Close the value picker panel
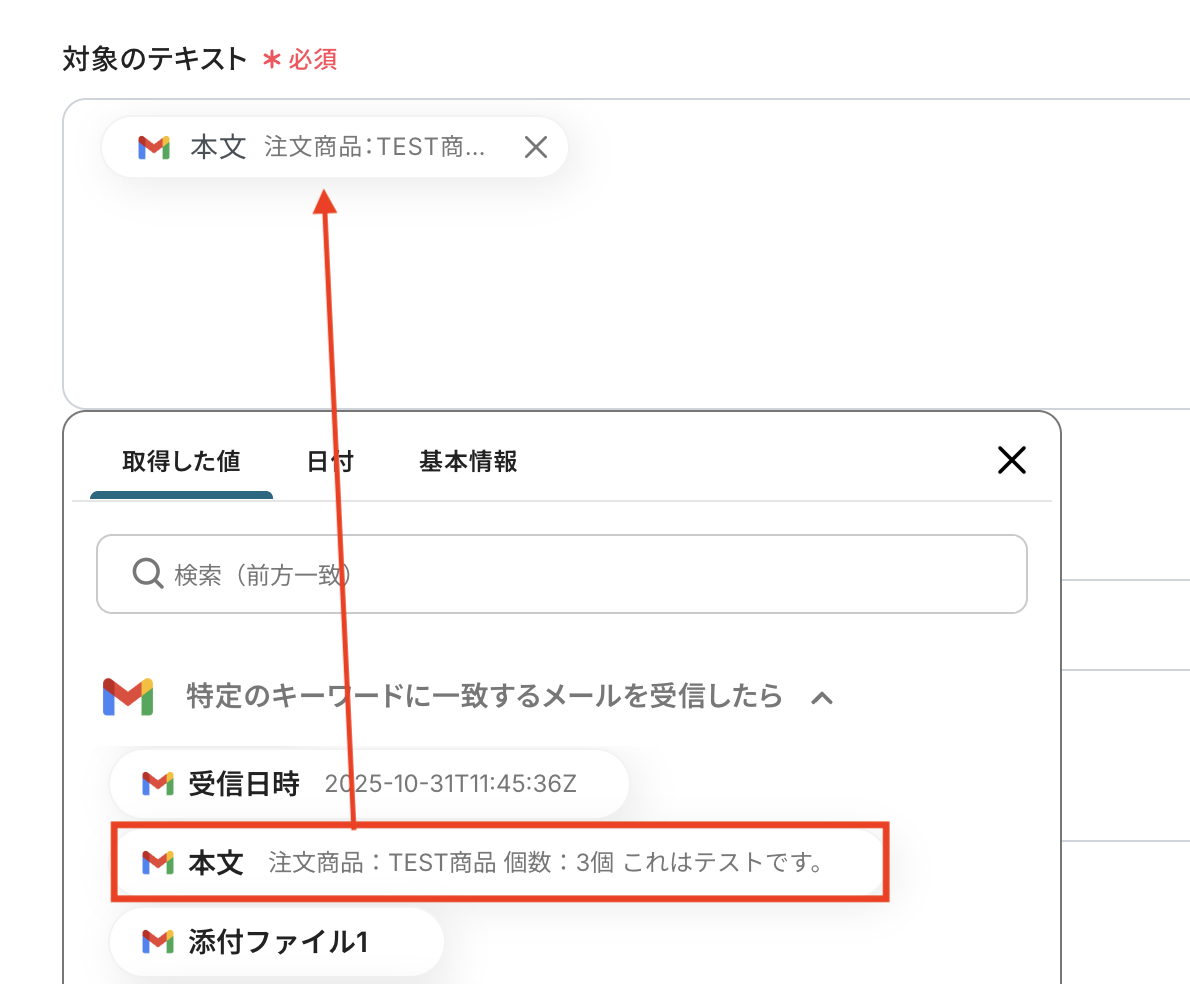This screenshot has height=984, width=1190. (x=1012, y=460)
